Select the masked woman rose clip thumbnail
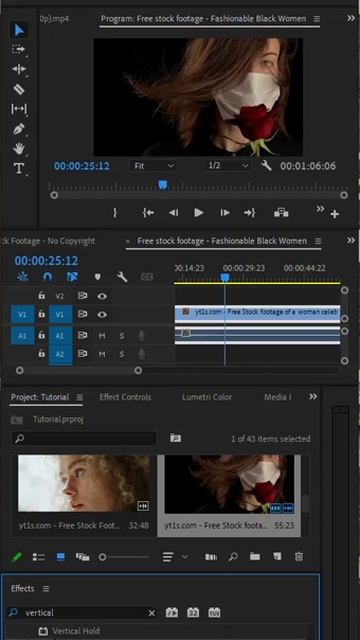The height and width of the screenshot is (640, 360). click(x=229, y=484)
